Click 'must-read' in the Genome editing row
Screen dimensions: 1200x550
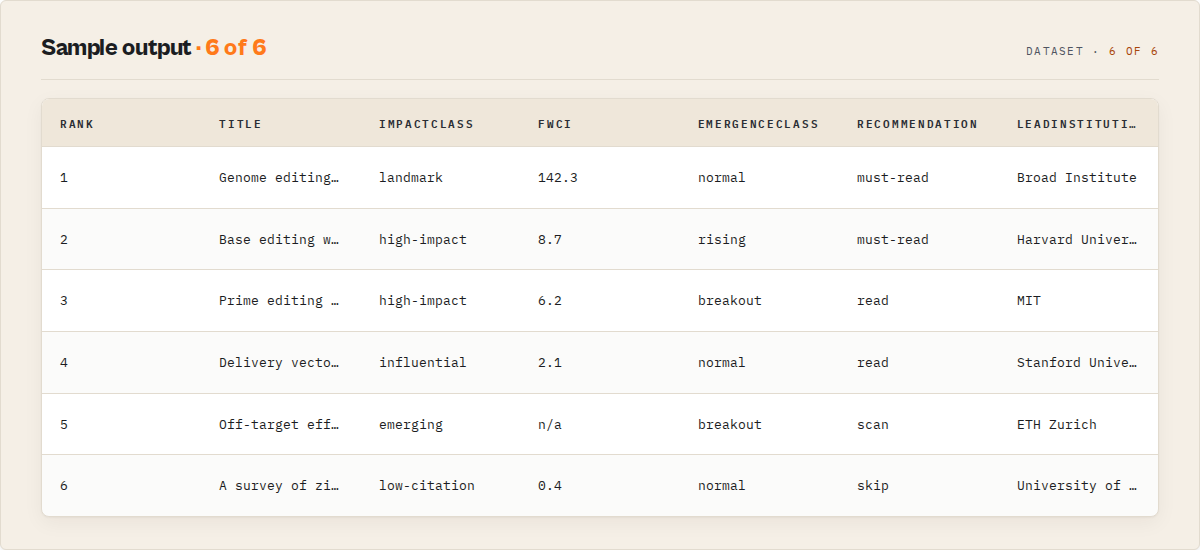pos(893,178)
